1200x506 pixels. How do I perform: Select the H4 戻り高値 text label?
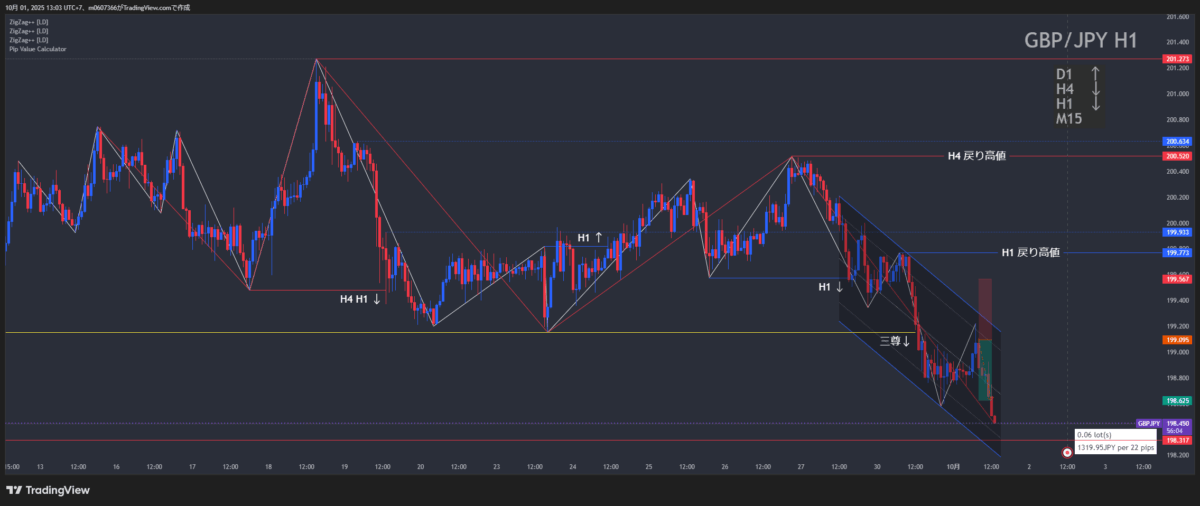(976, 156)
